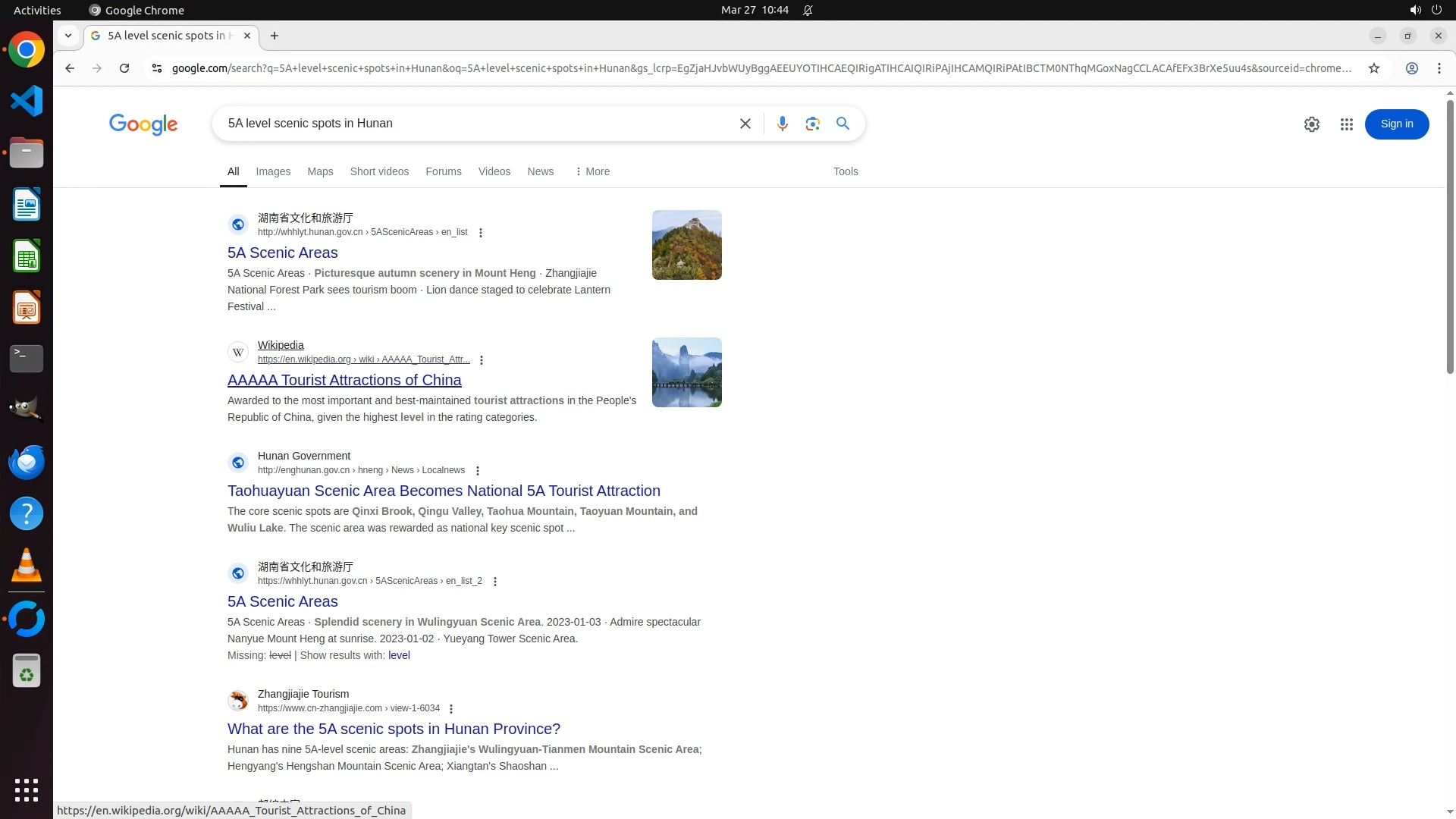Open Google apps grid menu
Image resolution: width=1456 pixels, height=819 pixels.
click(x=1346, y=124)
